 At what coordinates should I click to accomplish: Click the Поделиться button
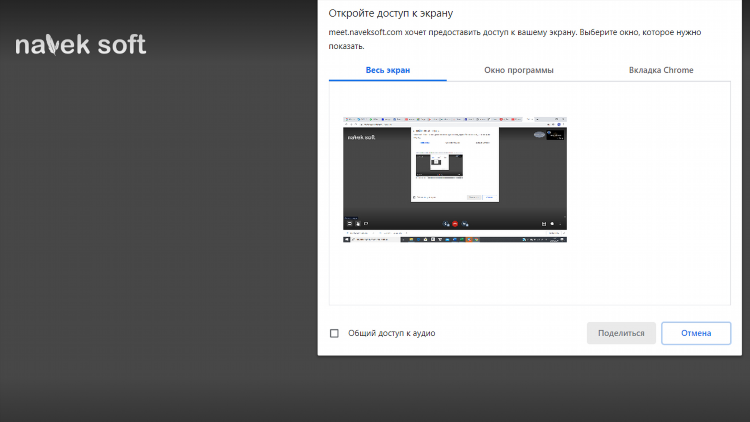tap(621, 333)
